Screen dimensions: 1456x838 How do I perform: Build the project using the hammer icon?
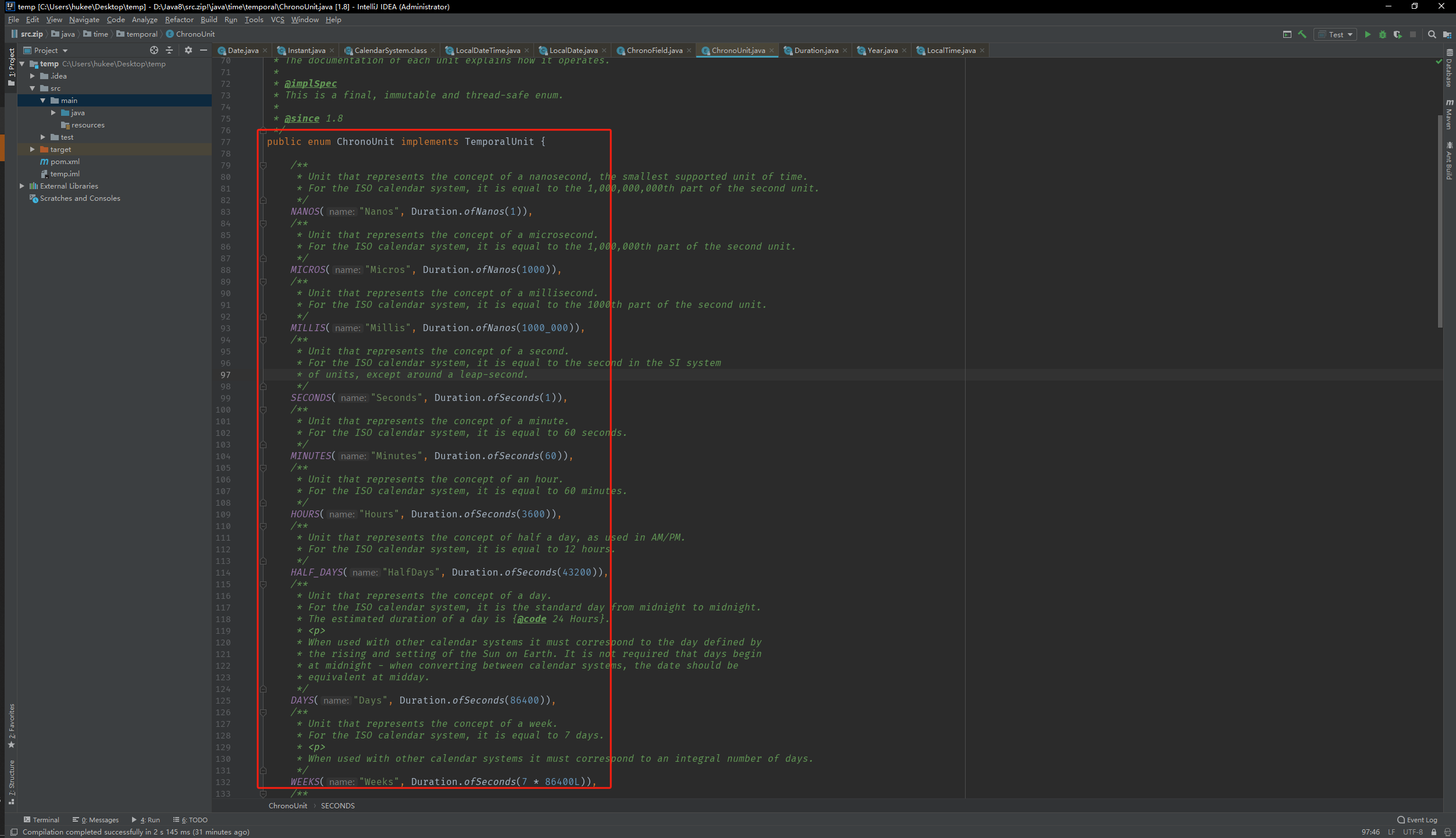click(x=1301, y=34)
